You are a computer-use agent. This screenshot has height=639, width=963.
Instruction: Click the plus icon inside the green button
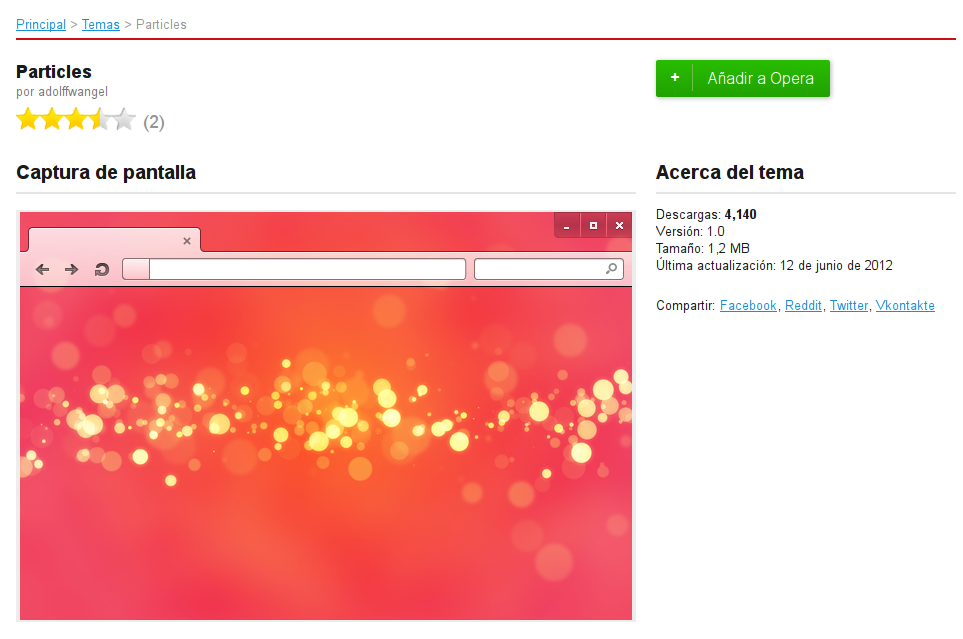click(675, 77)
